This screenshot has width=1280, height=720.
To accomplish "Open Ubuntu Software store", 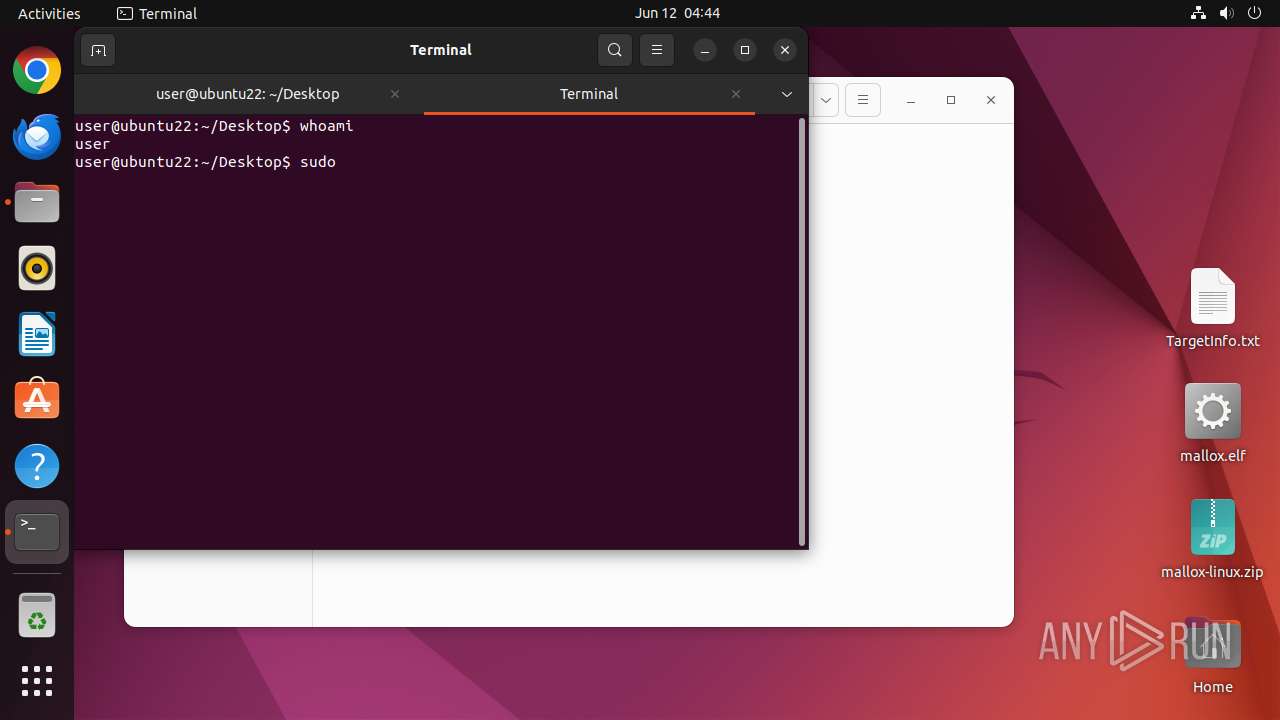I will coord(37,400).
